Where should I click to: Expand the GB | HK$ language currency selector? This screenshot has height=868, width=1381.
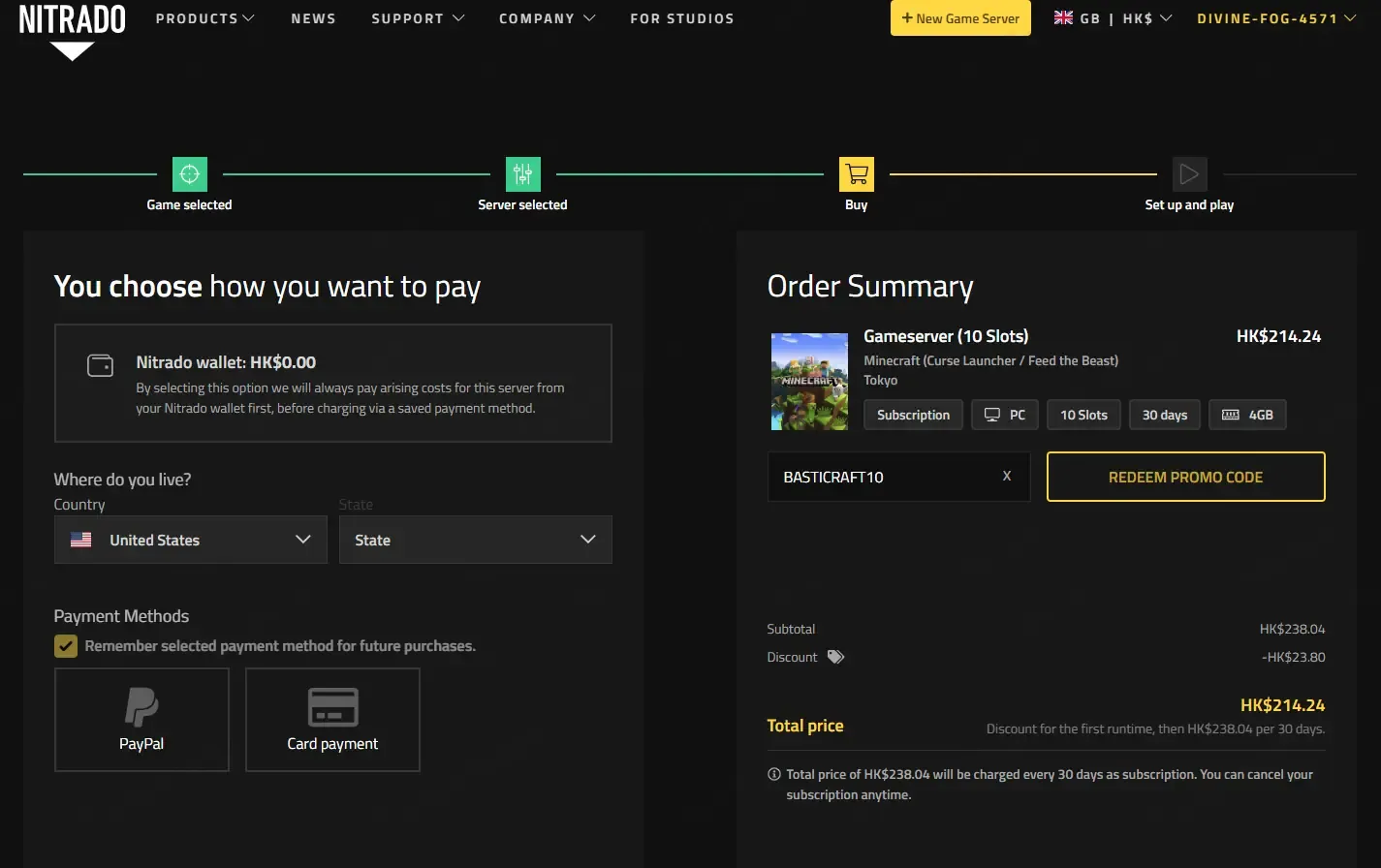click(x=1113, y=18)
